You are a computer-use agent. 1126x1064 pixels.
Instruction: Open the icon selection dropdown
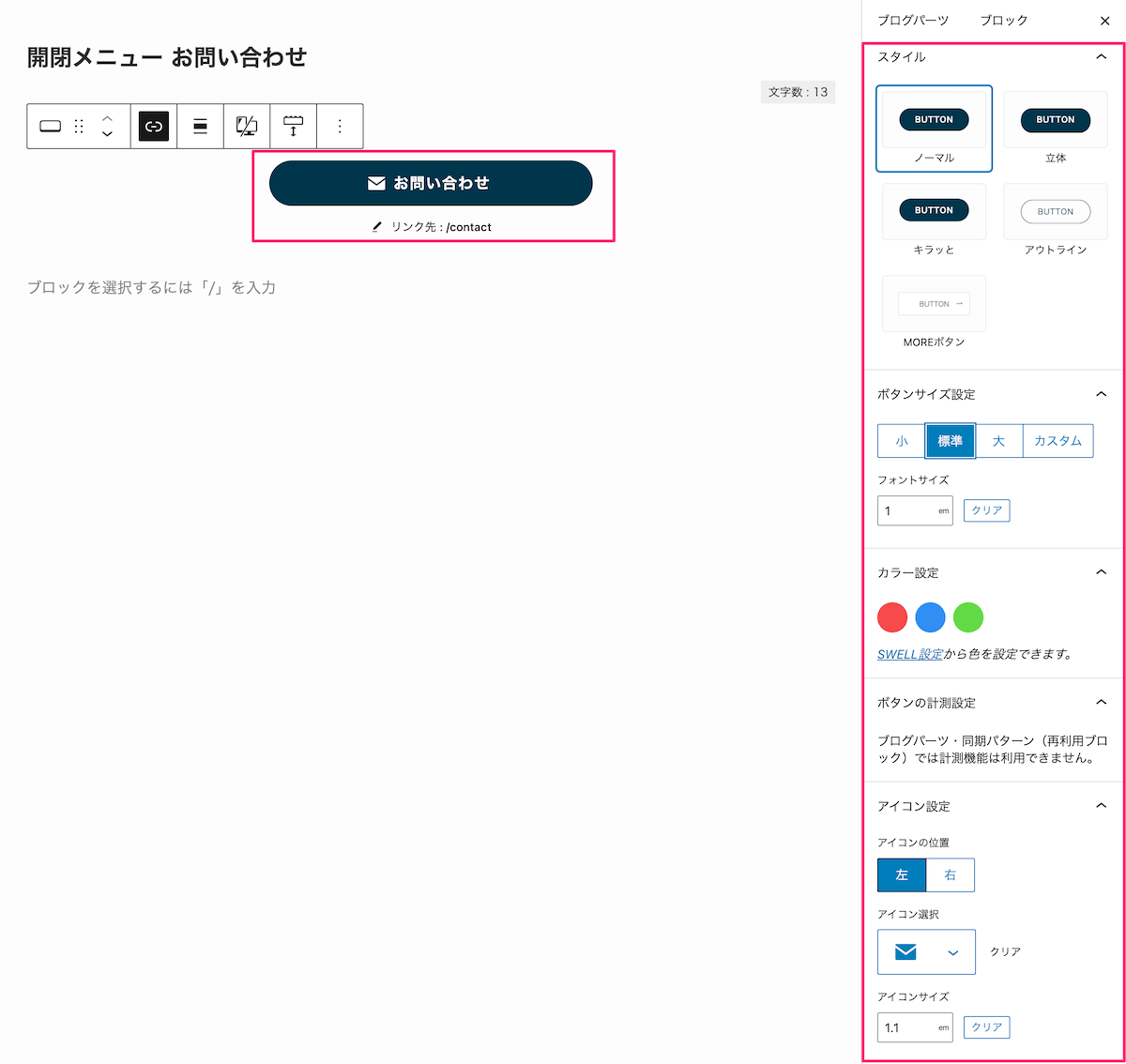[926, 951]
